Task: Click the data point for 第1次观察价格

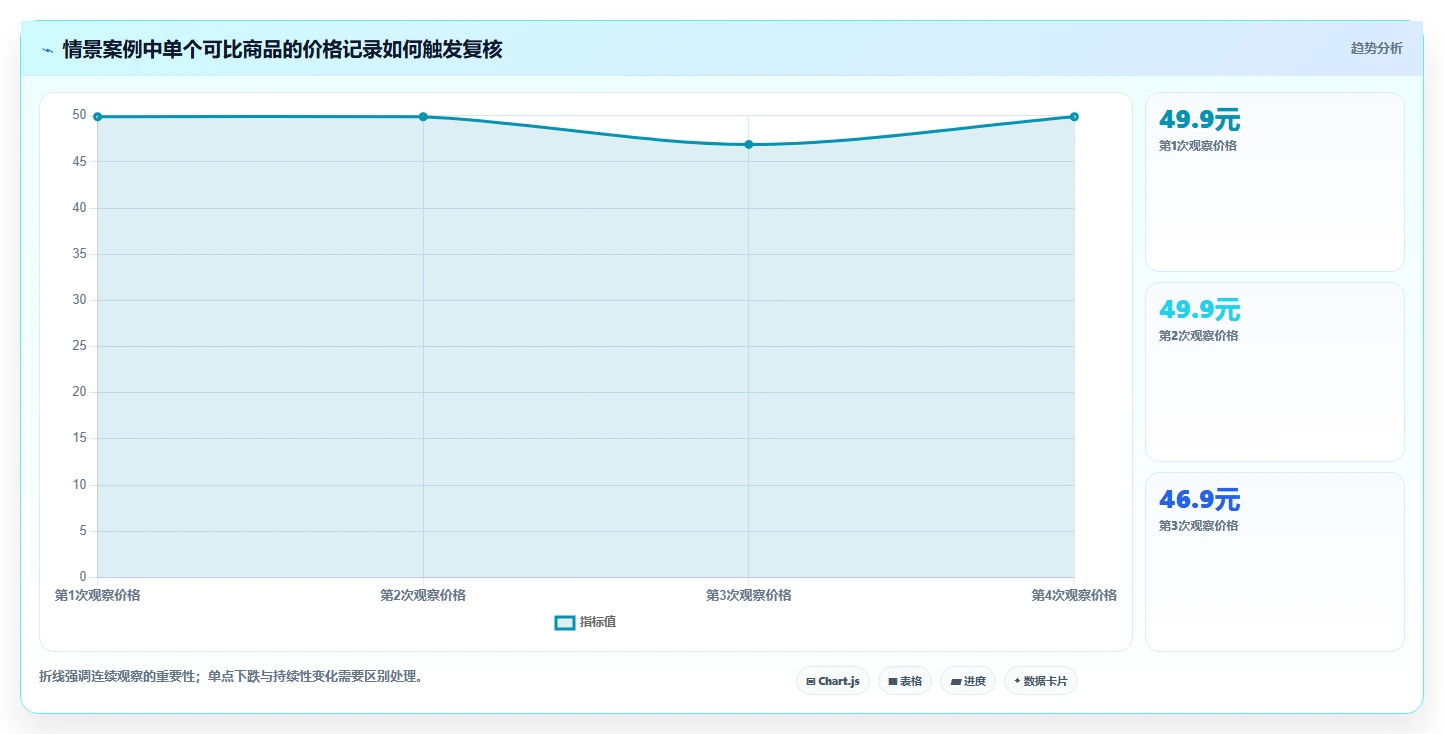Action: tap(97, 117)
